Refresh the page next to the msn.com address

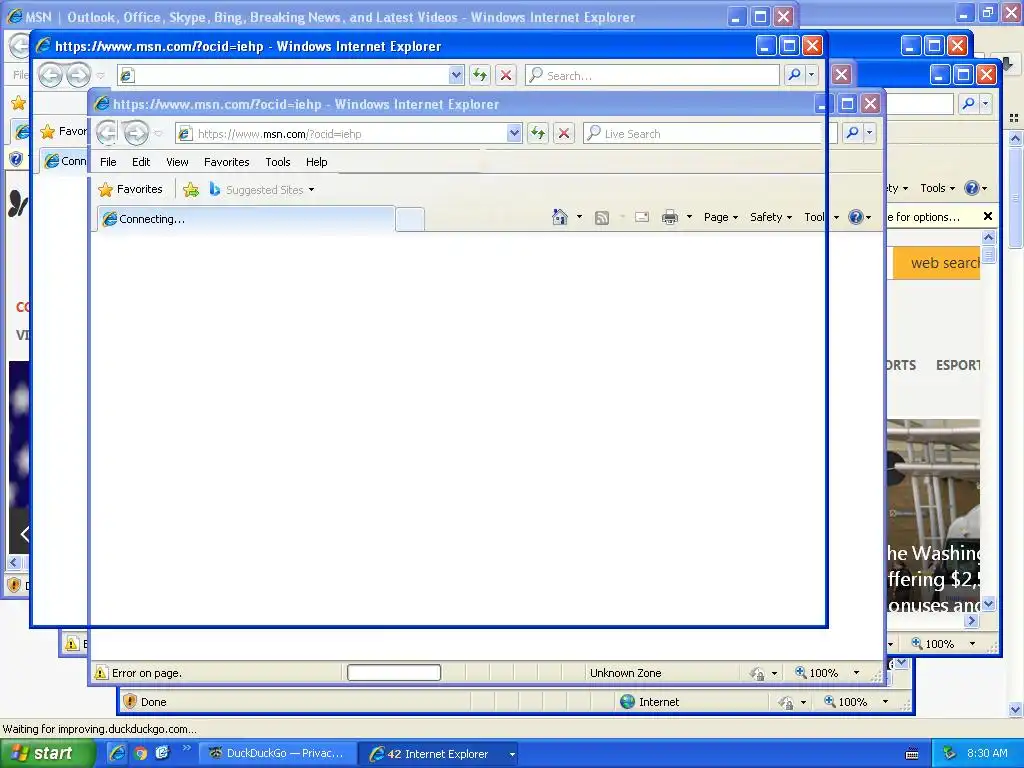pos(537,133)
